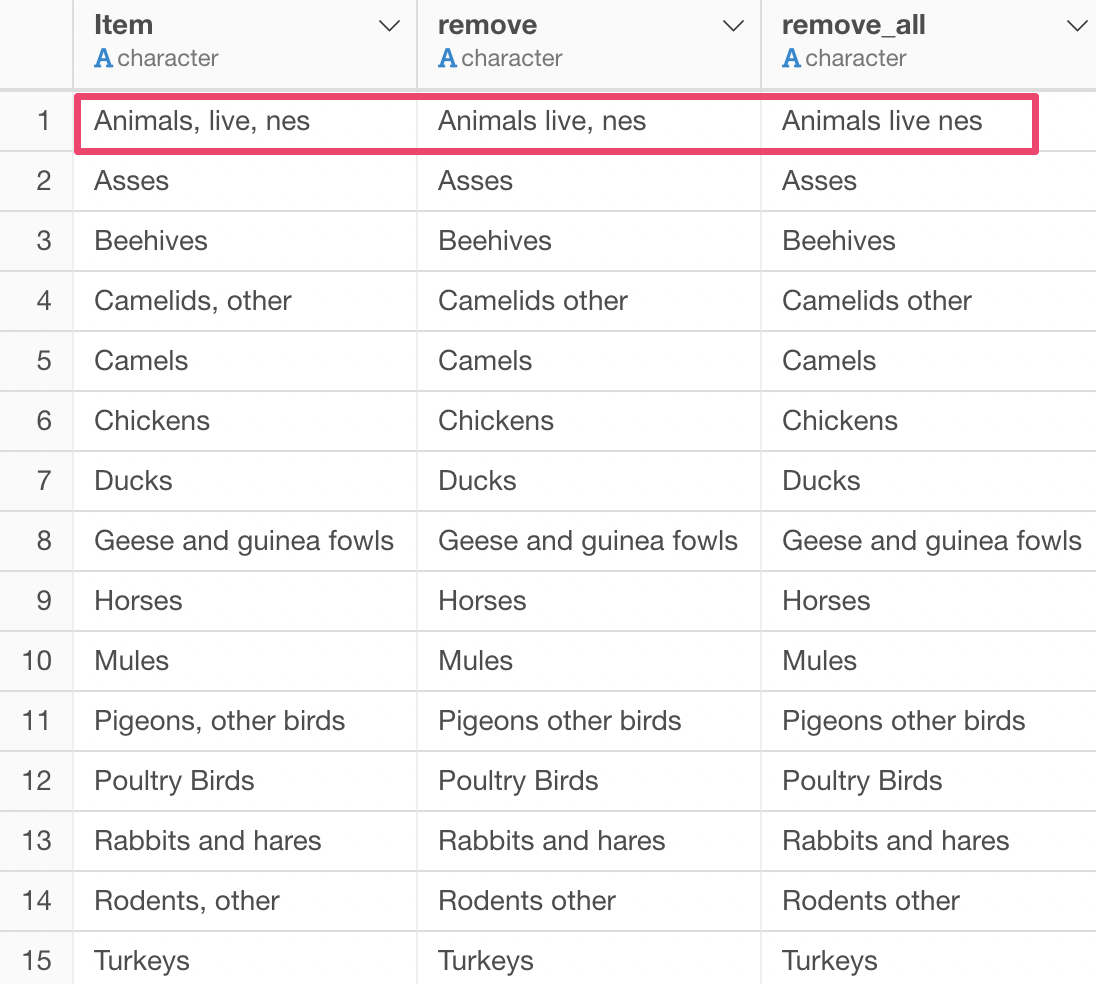This screenshot has height=984, width=1096.
Task: Click 'Rodents, other' in the Item column
Action: [x=187, y=901]
